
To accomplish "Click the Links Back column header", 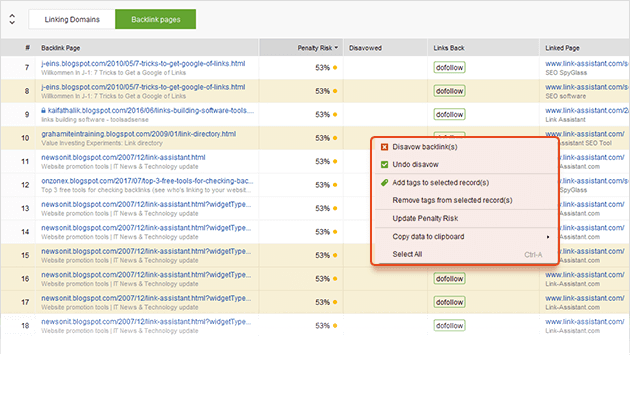I will pos(449,48).
